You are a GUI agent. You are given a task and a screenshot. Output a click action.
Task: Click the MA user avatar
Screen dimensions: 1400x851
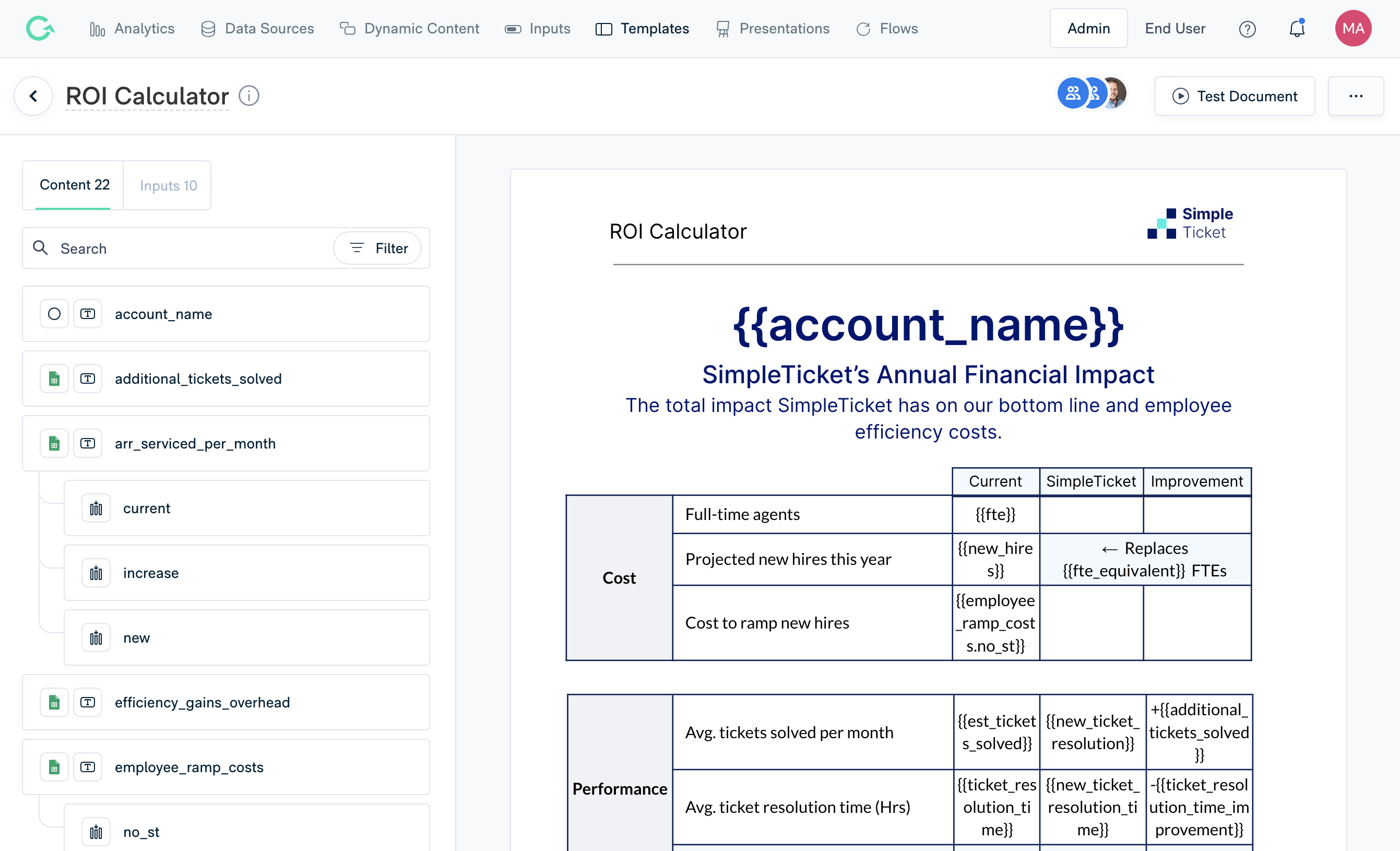pyautogui.click(x=1352, y=28)
